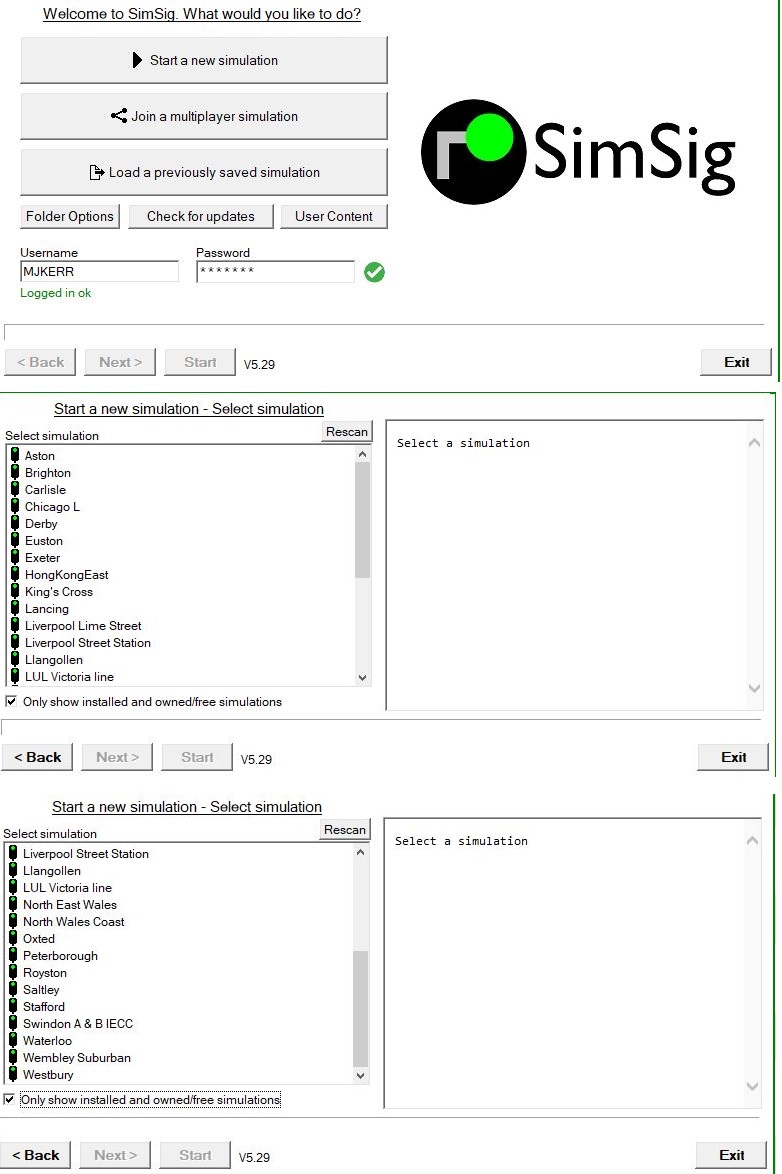Uncheck installed-only filter under list containing Aston
The height and width of the screenshot is (1174, 782).
(x=11, y=702)
